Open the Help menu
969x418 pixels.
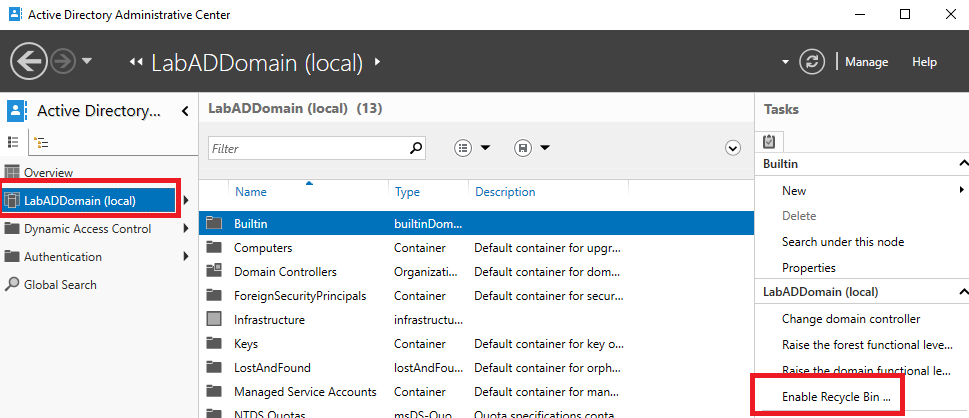pyautogui.click(x=924, y=62)
